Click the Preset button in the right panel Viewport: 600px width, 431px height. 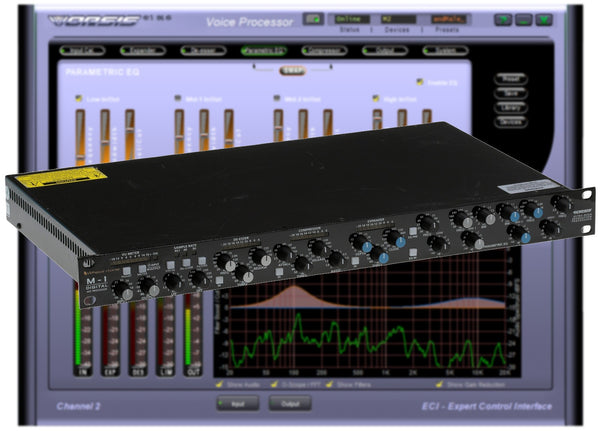coord(511,79)
